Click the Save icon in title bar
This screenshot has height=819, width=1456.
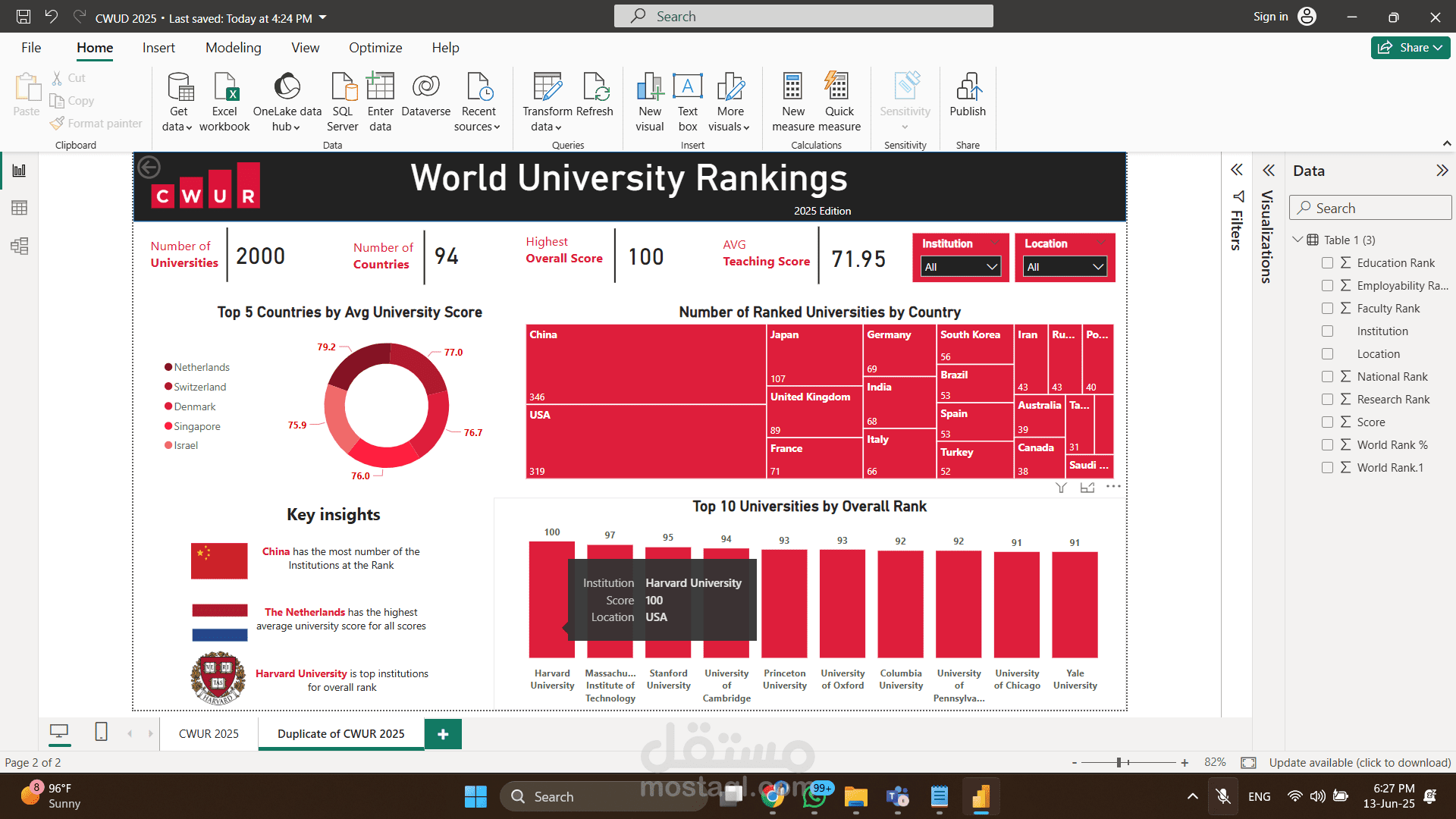24,17
